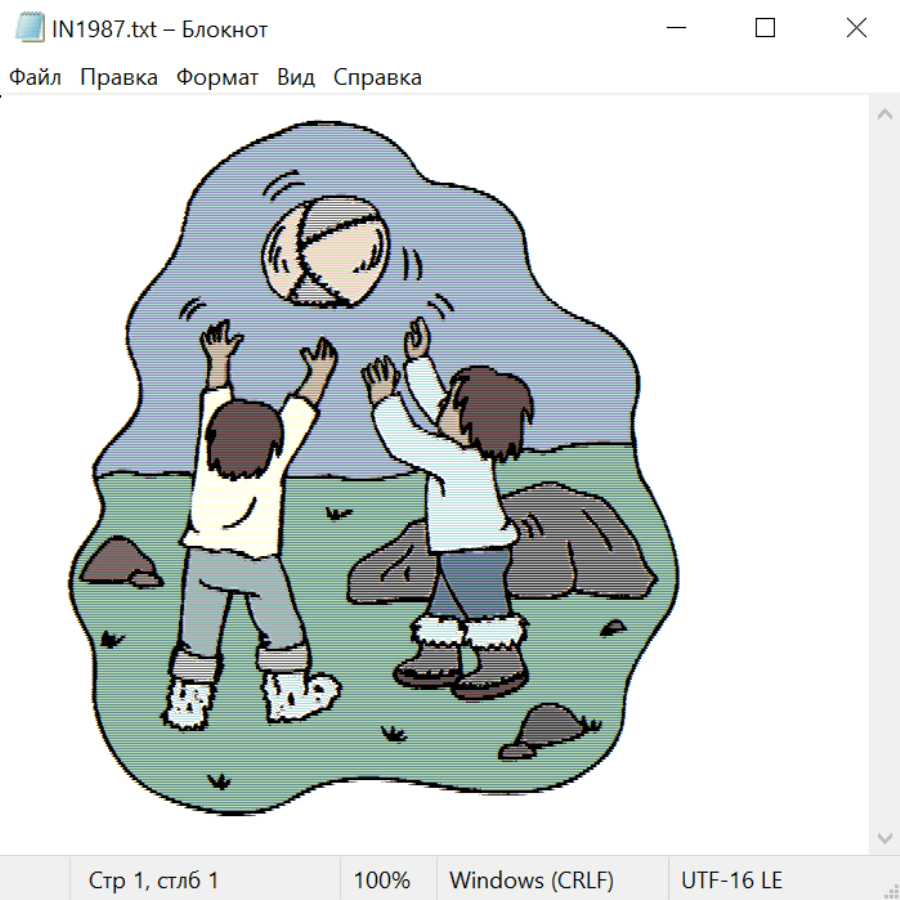Viewport: 900px width, 900px height.
Task: Open the Вид menu
Action: 295,77
